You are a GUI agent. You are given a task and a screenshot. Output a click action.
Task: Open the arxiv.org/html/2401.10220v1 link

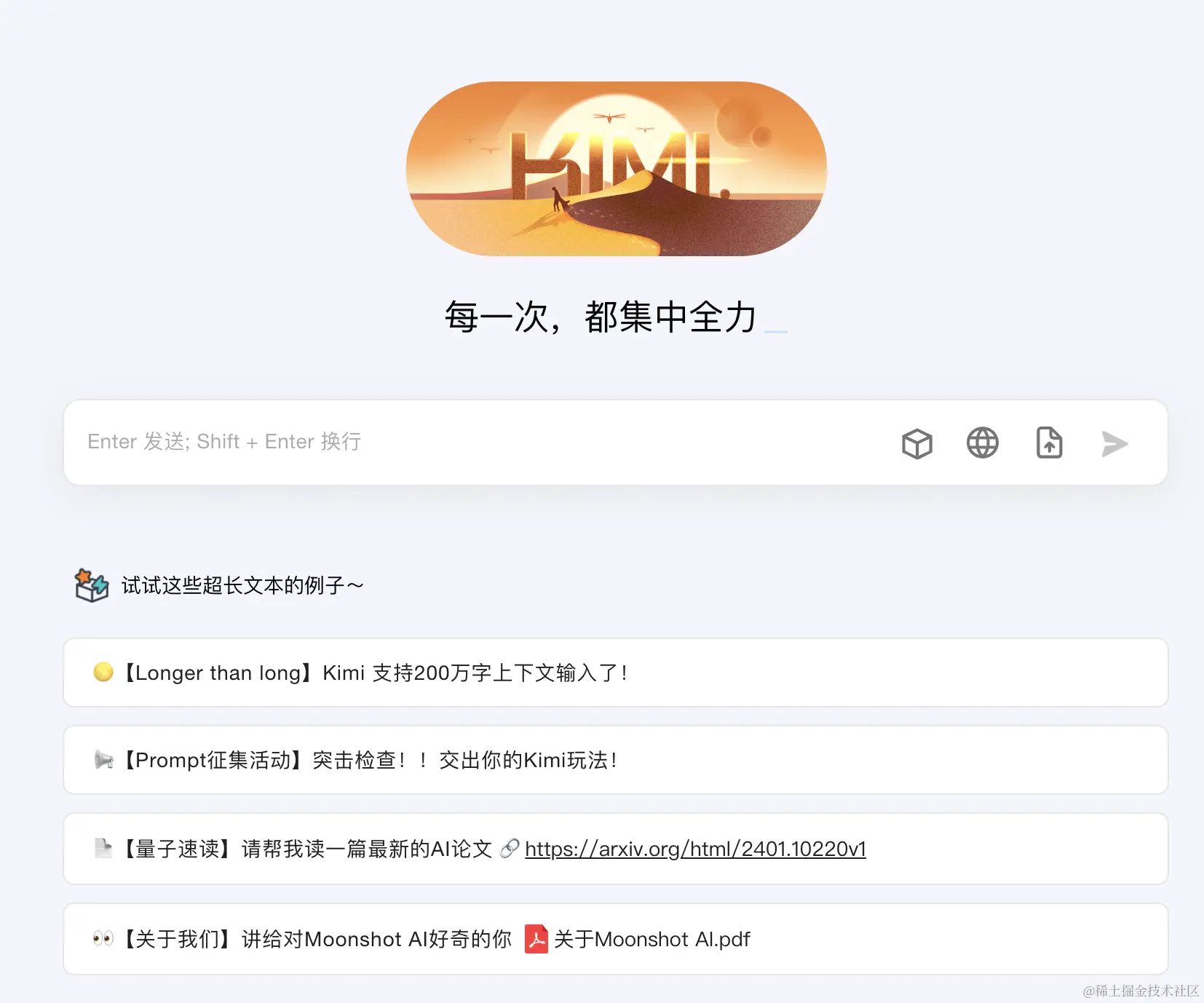[x=695, y=849]
